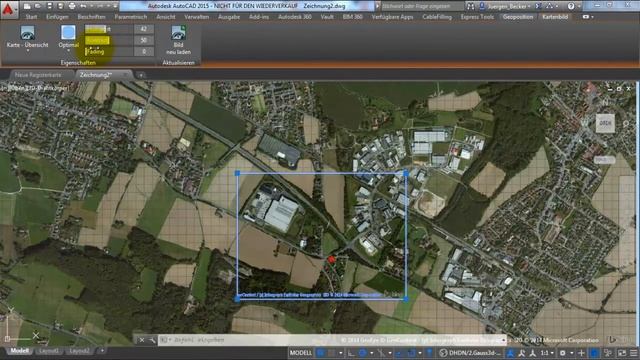Toggle grid display in status bar
The image size is (640, 360).
(x=321, y=353)
